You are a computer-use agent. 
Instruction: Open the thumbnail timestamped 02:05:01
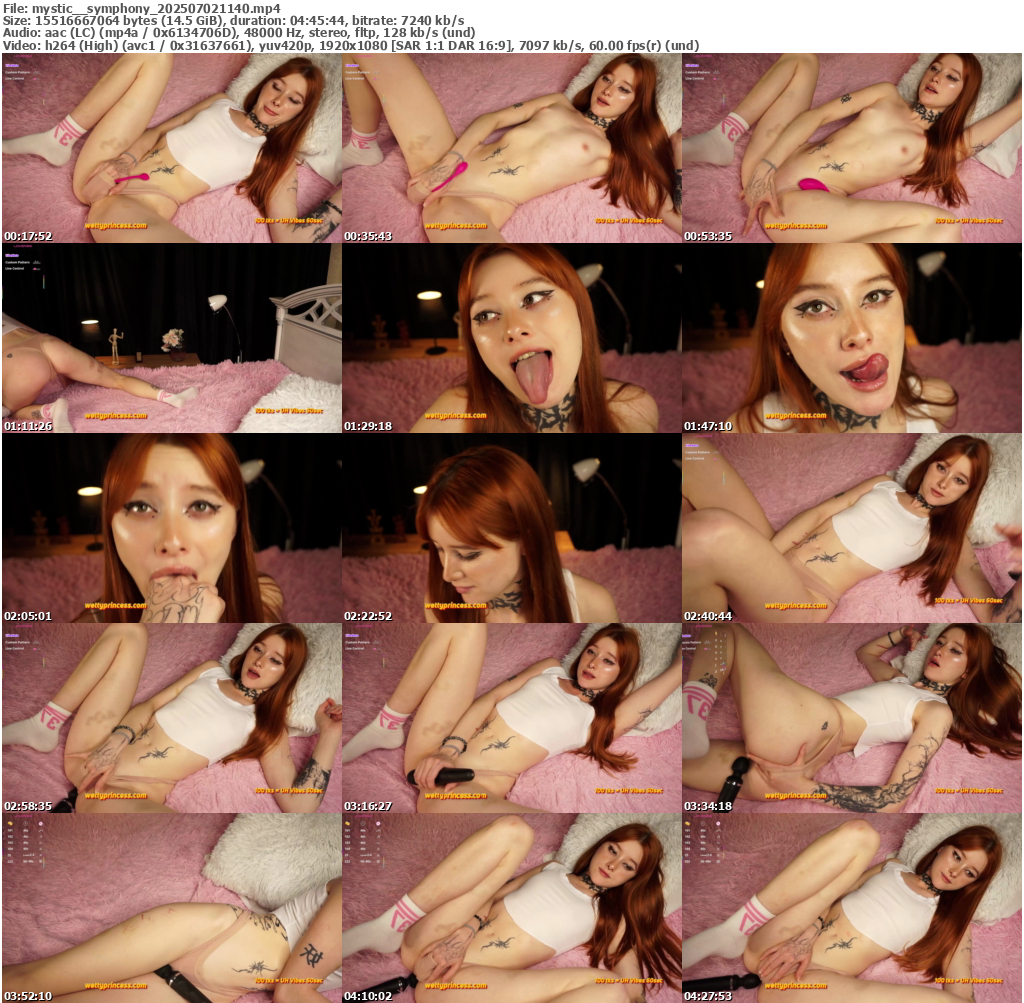(171, 528)
